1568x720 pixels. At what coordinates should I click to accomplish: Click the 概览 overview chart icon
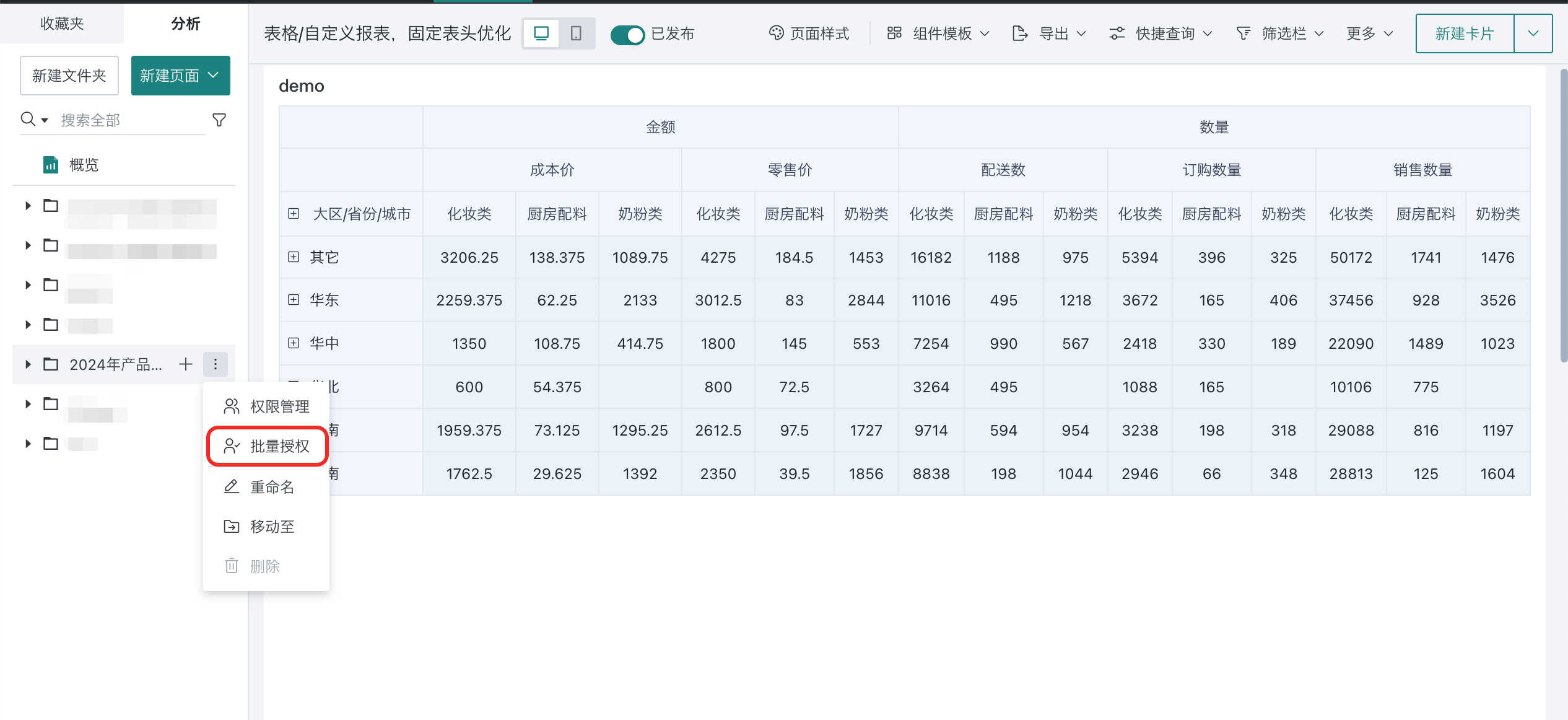pyautogui.click(x=51, y=165)
